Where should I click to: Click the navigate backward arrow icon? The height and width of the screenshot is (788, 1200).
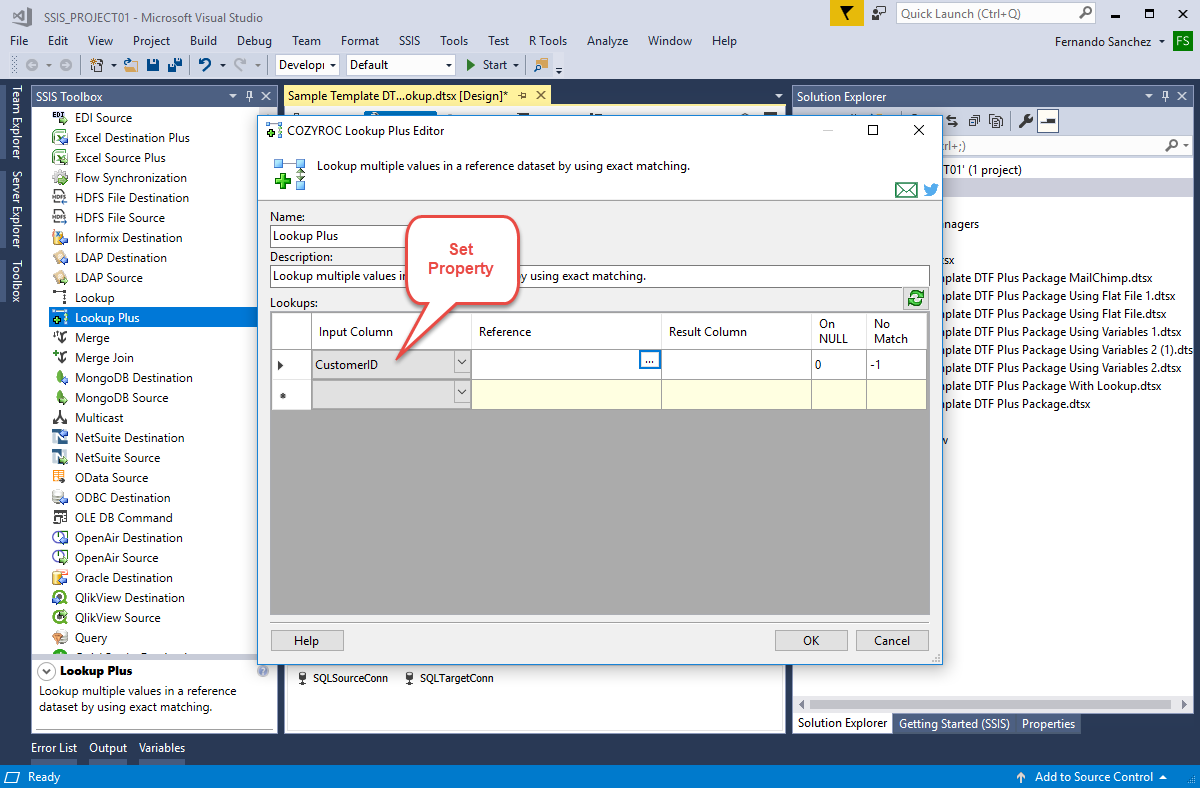click(32, 65)
